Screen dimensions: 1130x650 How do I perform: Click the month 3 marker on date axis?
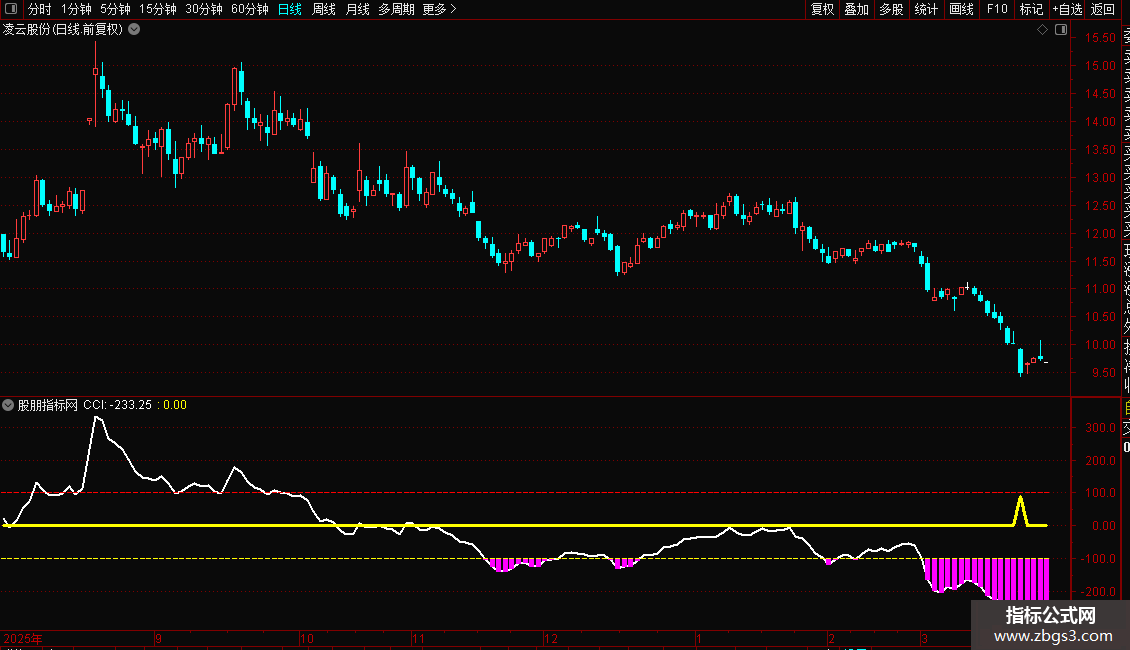925,638
